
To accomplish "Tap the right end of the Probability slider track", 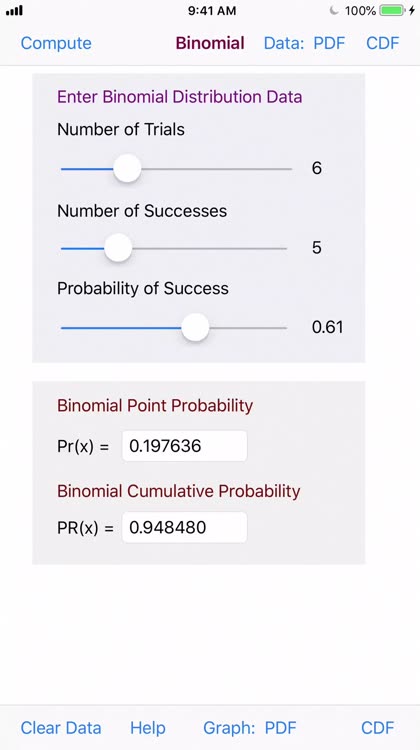I will (x=283, y=328).
